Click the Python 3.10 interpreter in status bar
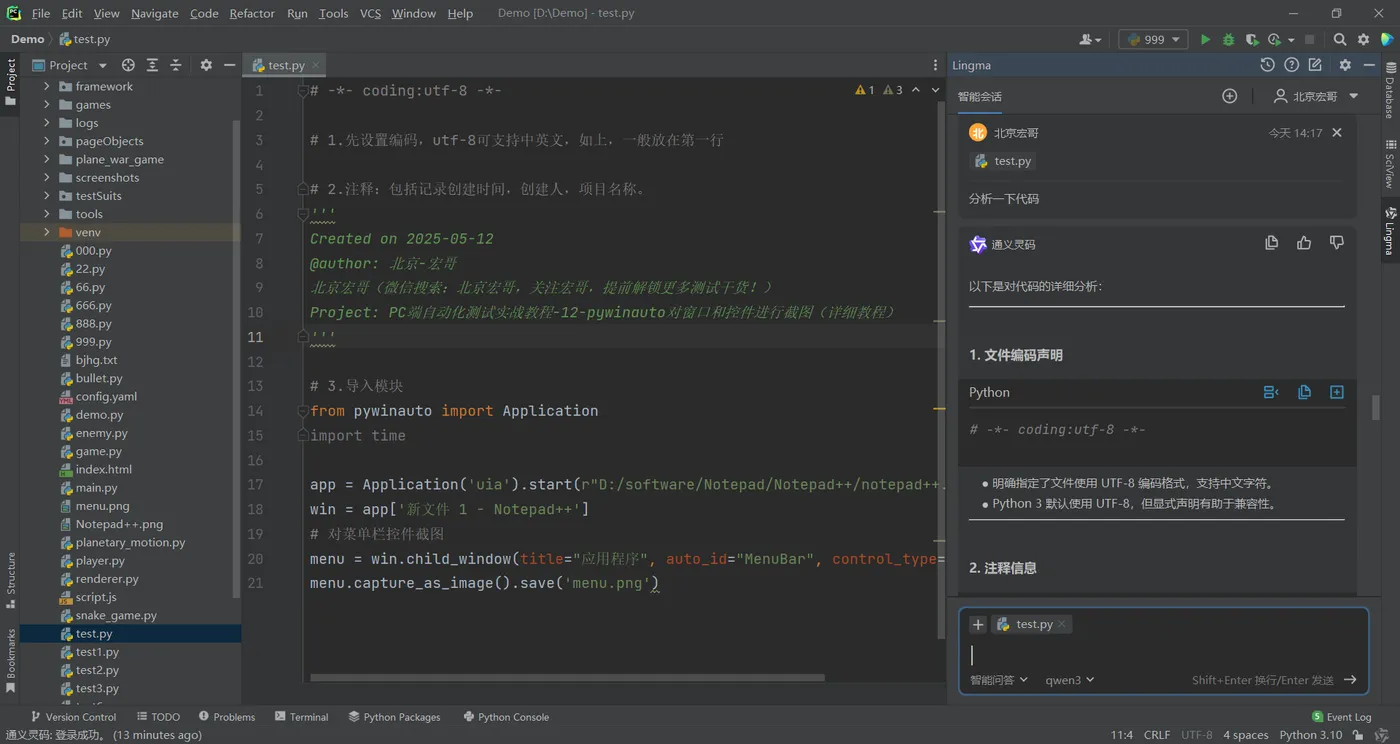Viewport: 1400px width, 744px height. [x=1311, y=735]
